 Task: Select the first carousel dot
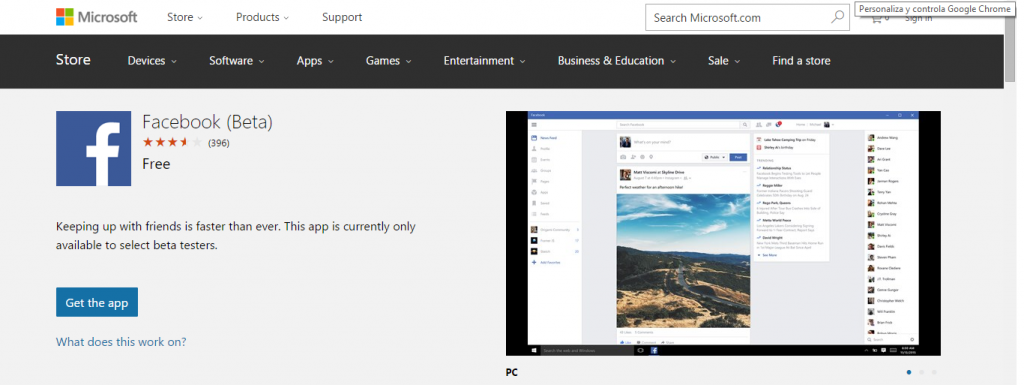tap(909, 373)
